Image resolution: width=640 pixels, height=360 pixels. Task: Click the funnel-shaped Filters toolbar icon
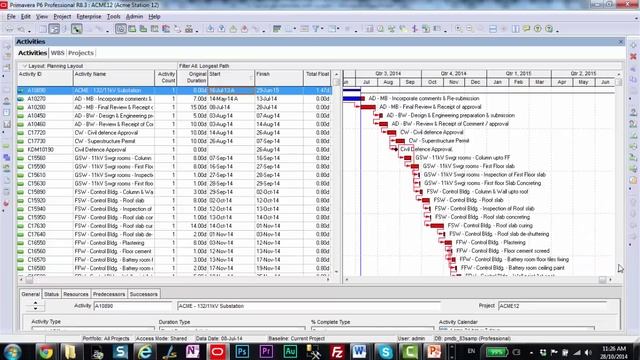(316, 29)
